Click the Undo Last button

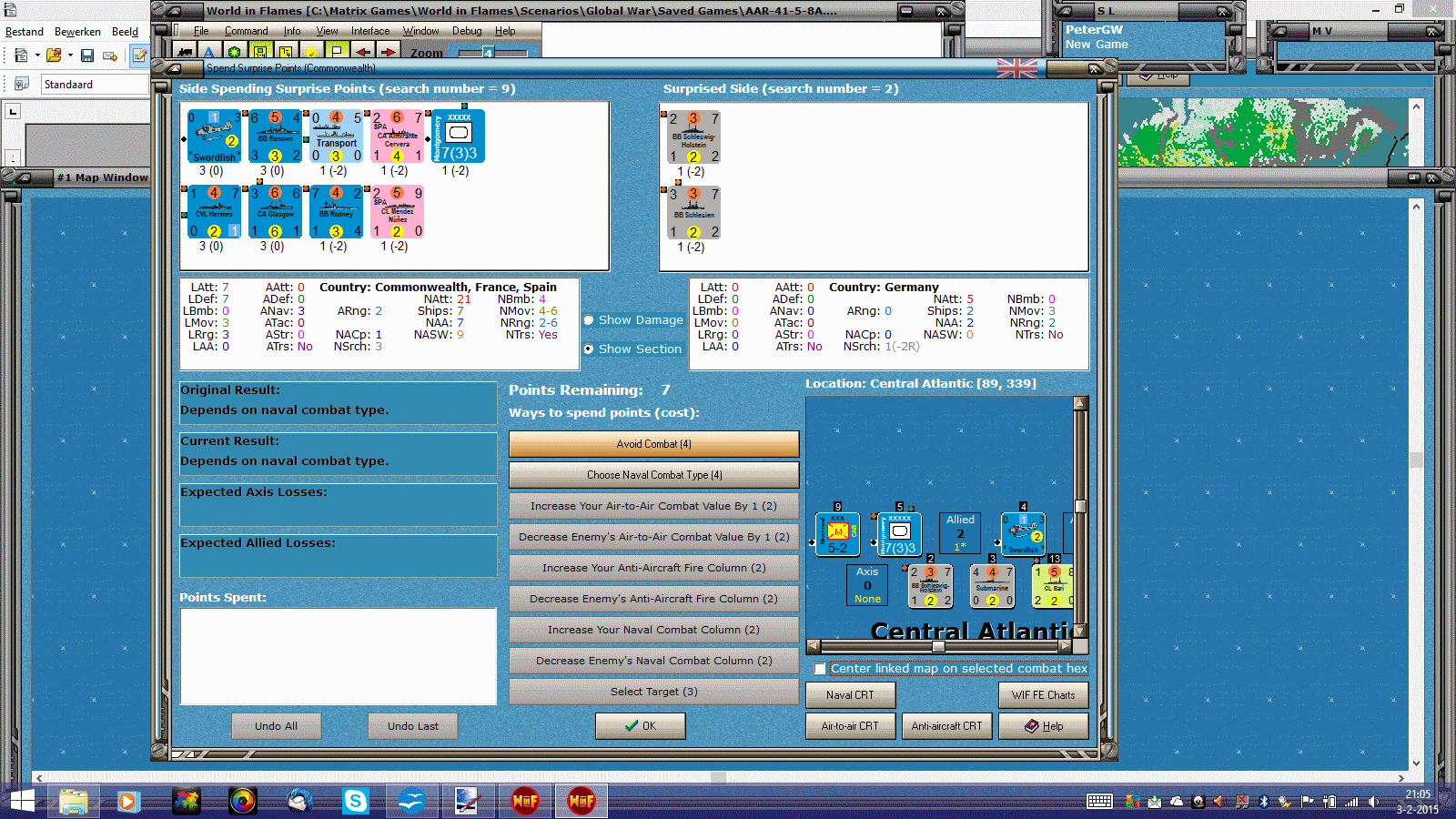point(413,726)
